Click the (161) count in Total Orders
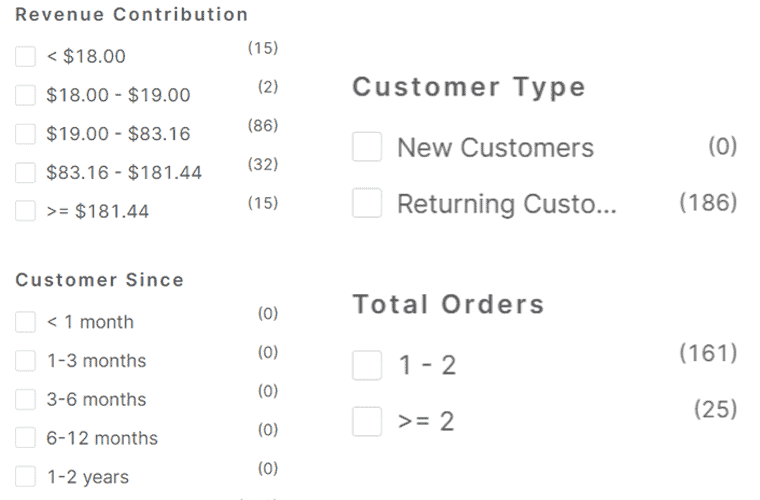Screen dimensions: 760x500 tap(707, 353)
